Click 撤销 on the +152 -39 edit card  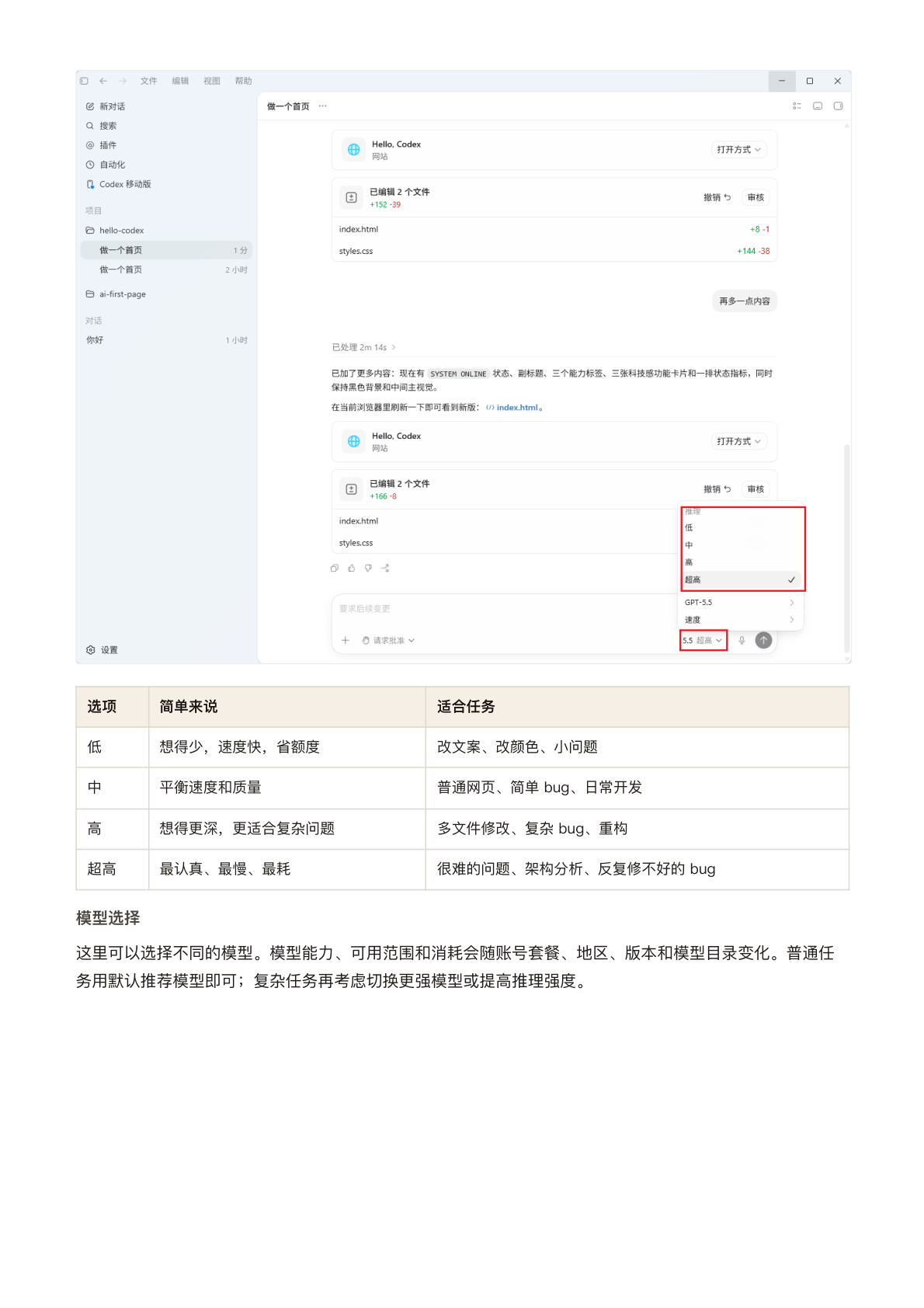(x=717, y=198)
